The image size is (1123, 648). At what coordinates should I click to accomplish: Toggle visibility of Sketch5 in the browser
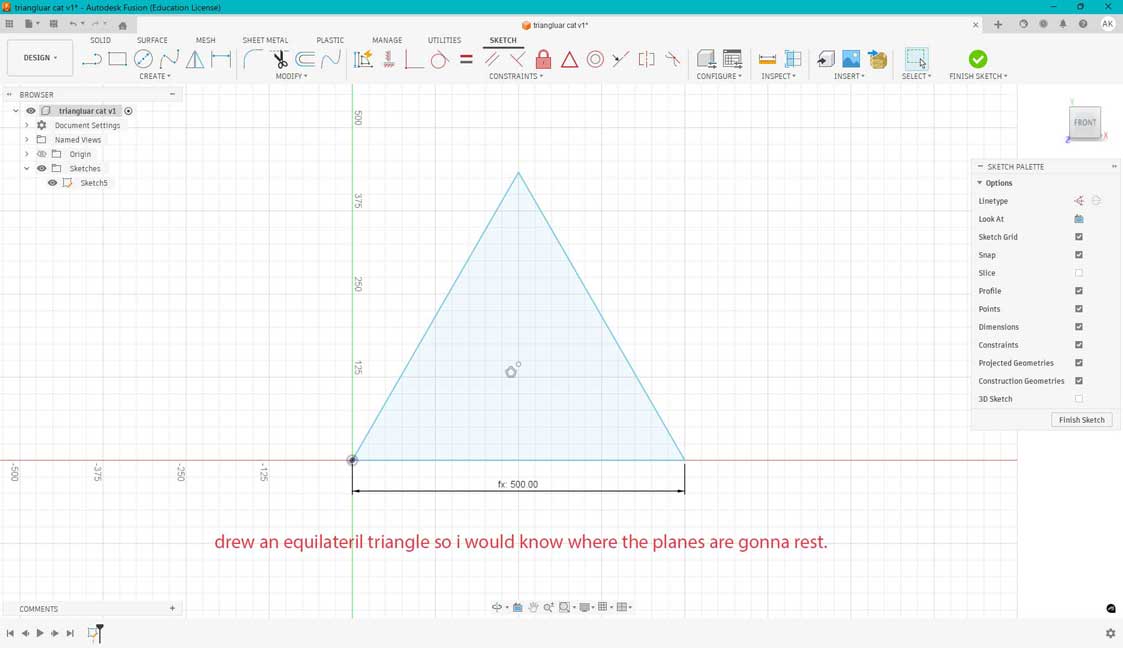tap(52, 182)
